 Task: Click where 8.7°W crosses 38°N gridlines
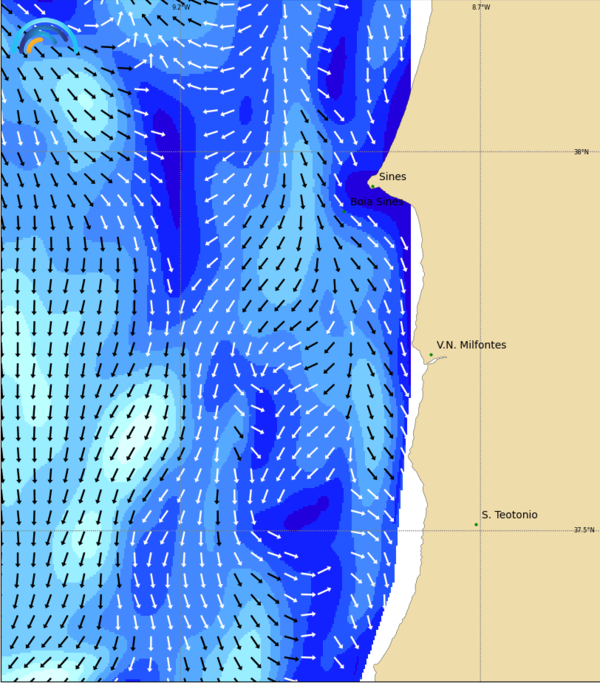480,152
